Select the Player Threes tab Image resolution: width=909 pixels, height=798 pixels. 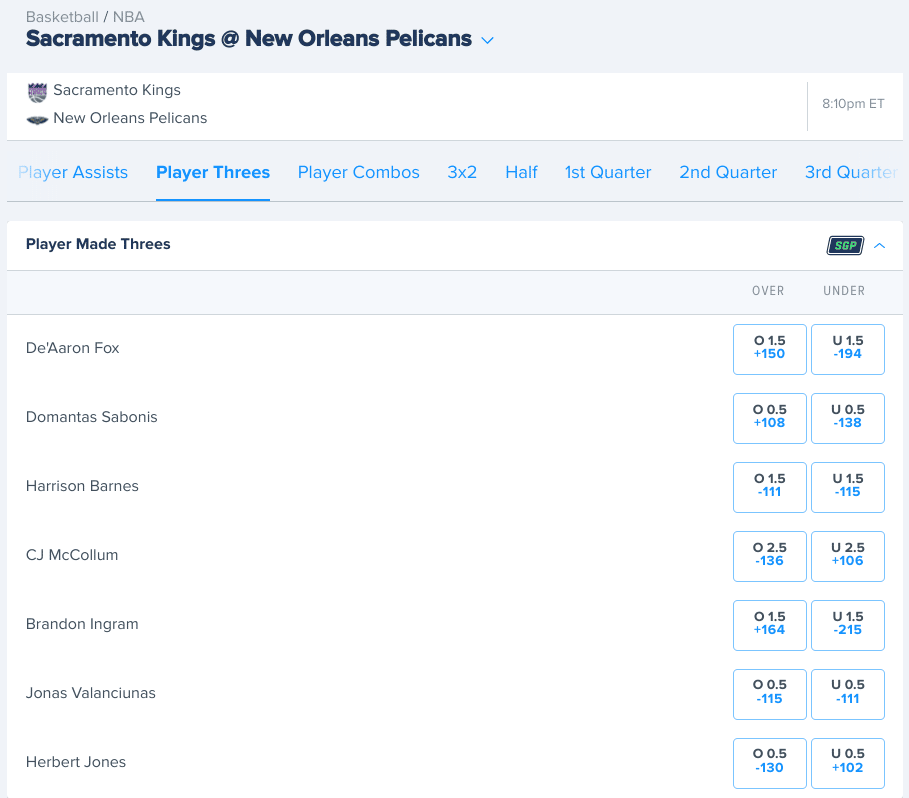[x=213, y=172]
